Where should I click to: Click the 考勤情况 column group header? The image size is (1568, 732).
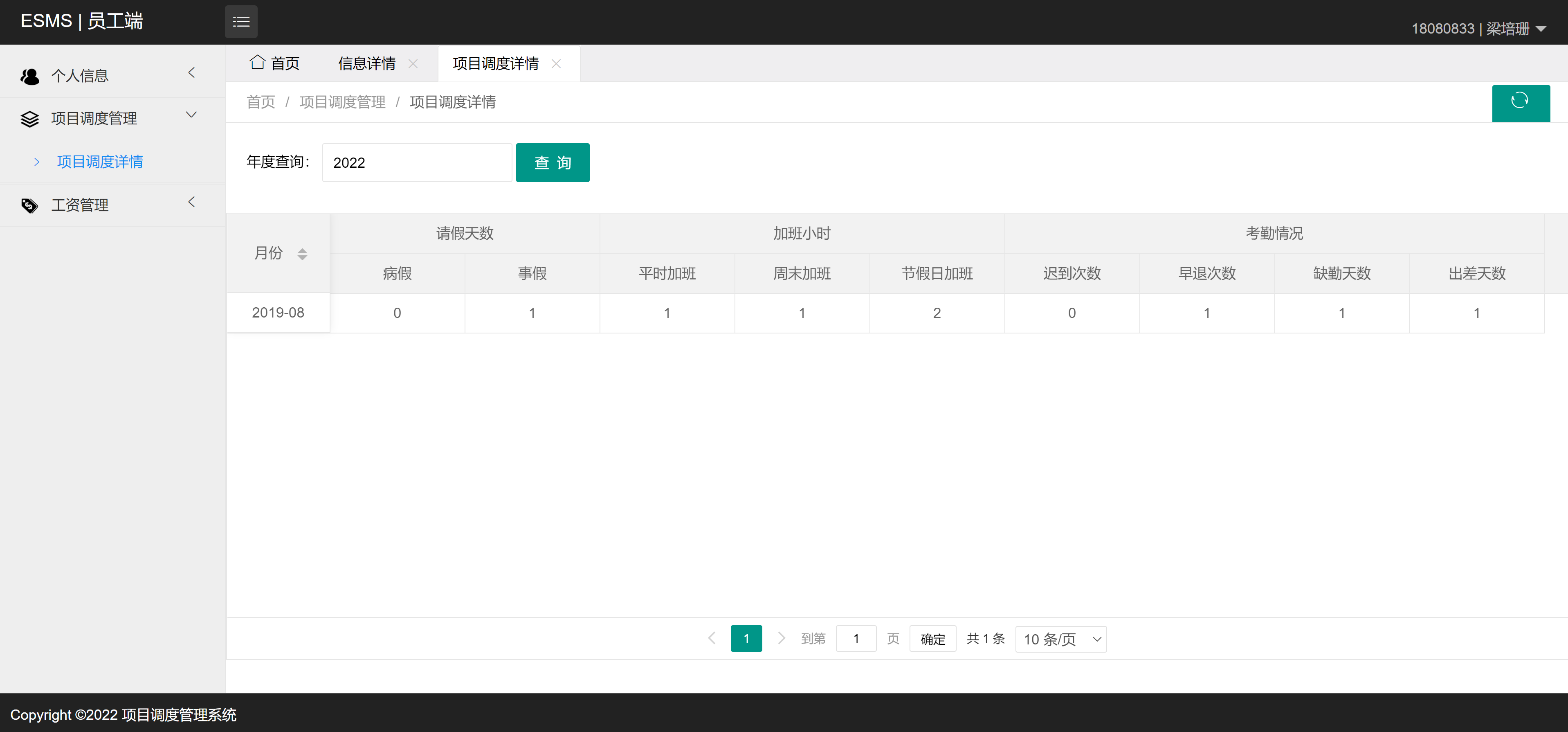tap(1275, 233)
